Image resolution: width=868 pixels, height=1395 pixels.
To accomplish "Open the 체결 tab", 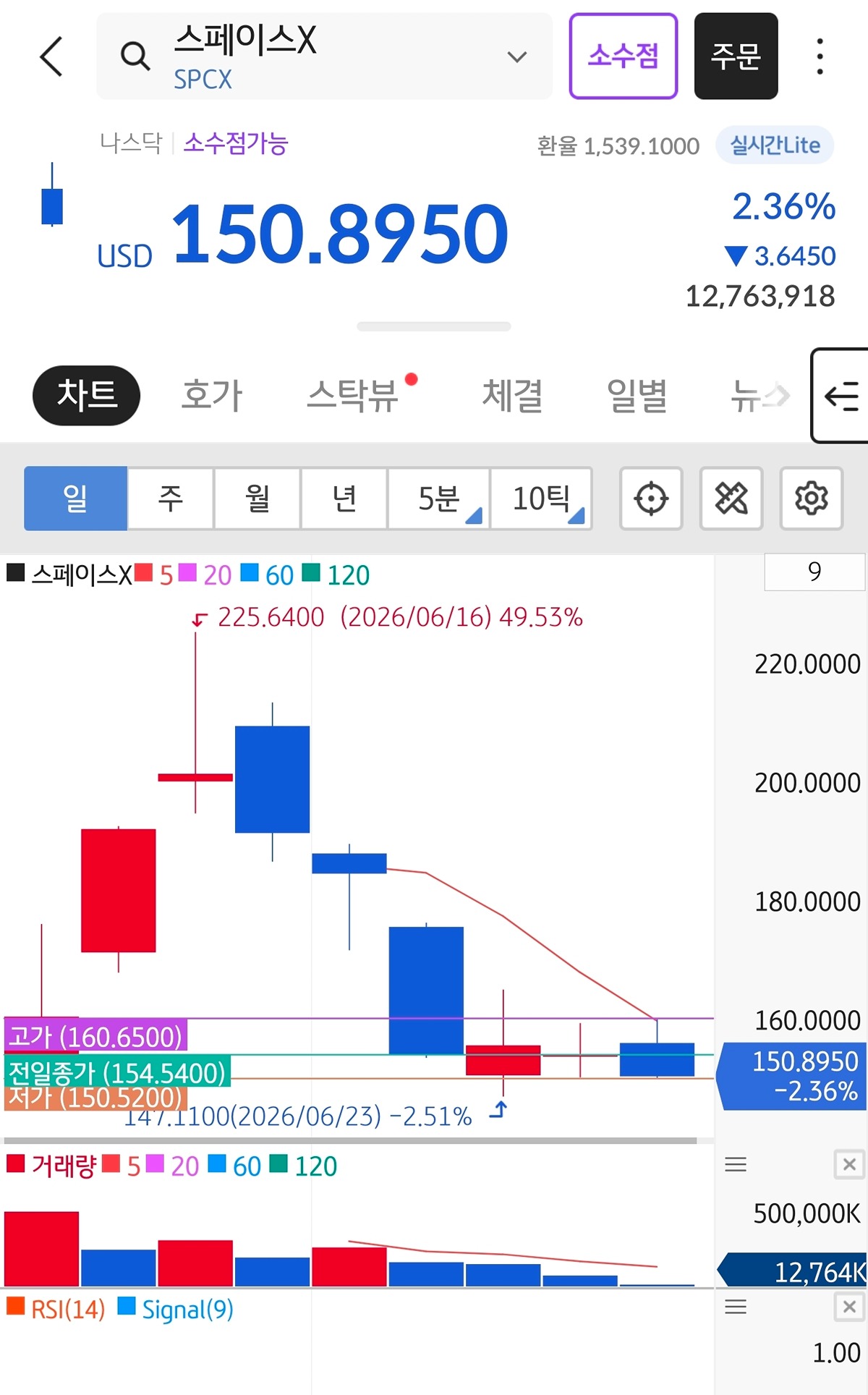I will point(512,396).
